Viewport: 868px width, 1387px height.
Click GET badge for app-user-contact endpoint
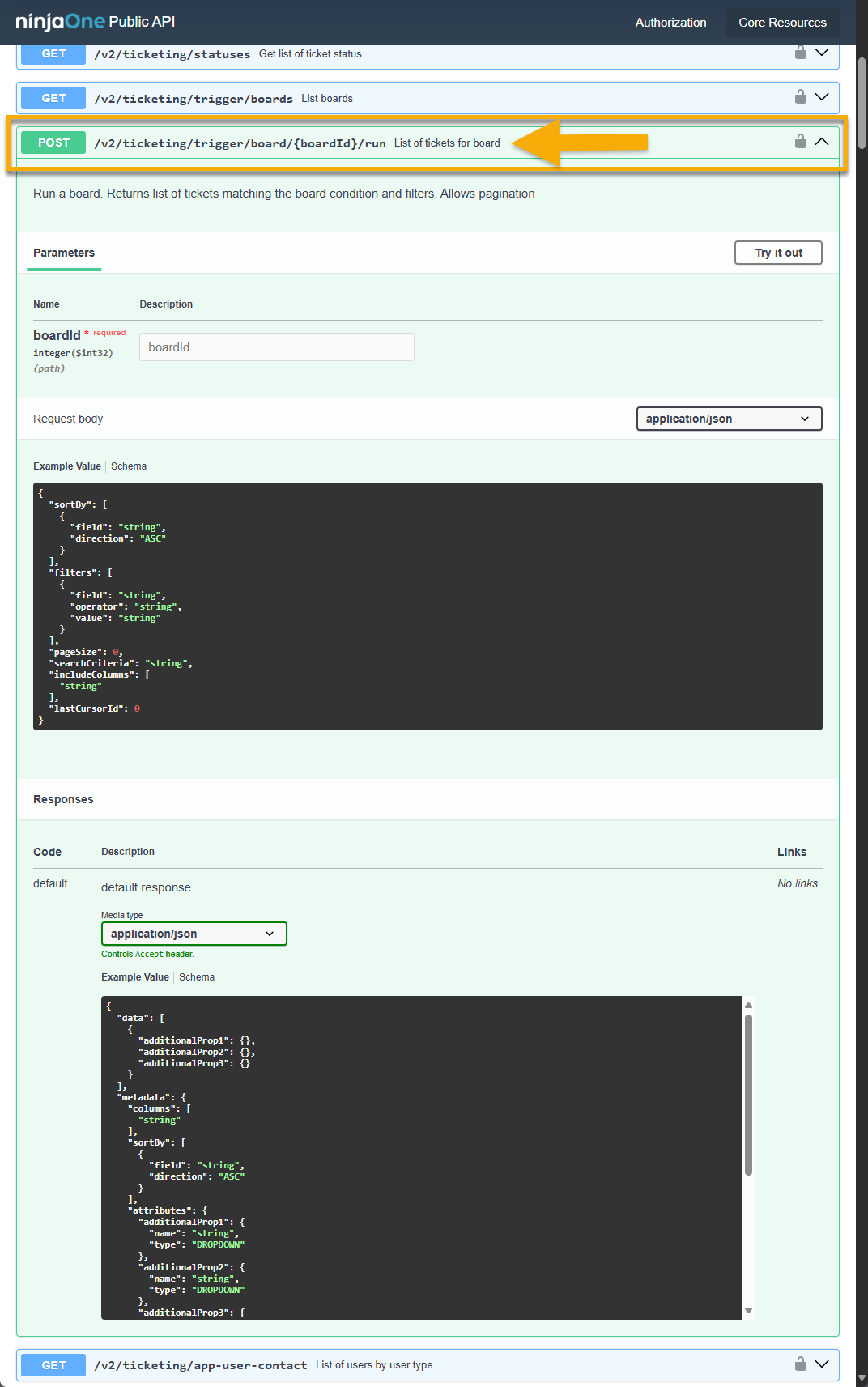(x=53, y=1365)
